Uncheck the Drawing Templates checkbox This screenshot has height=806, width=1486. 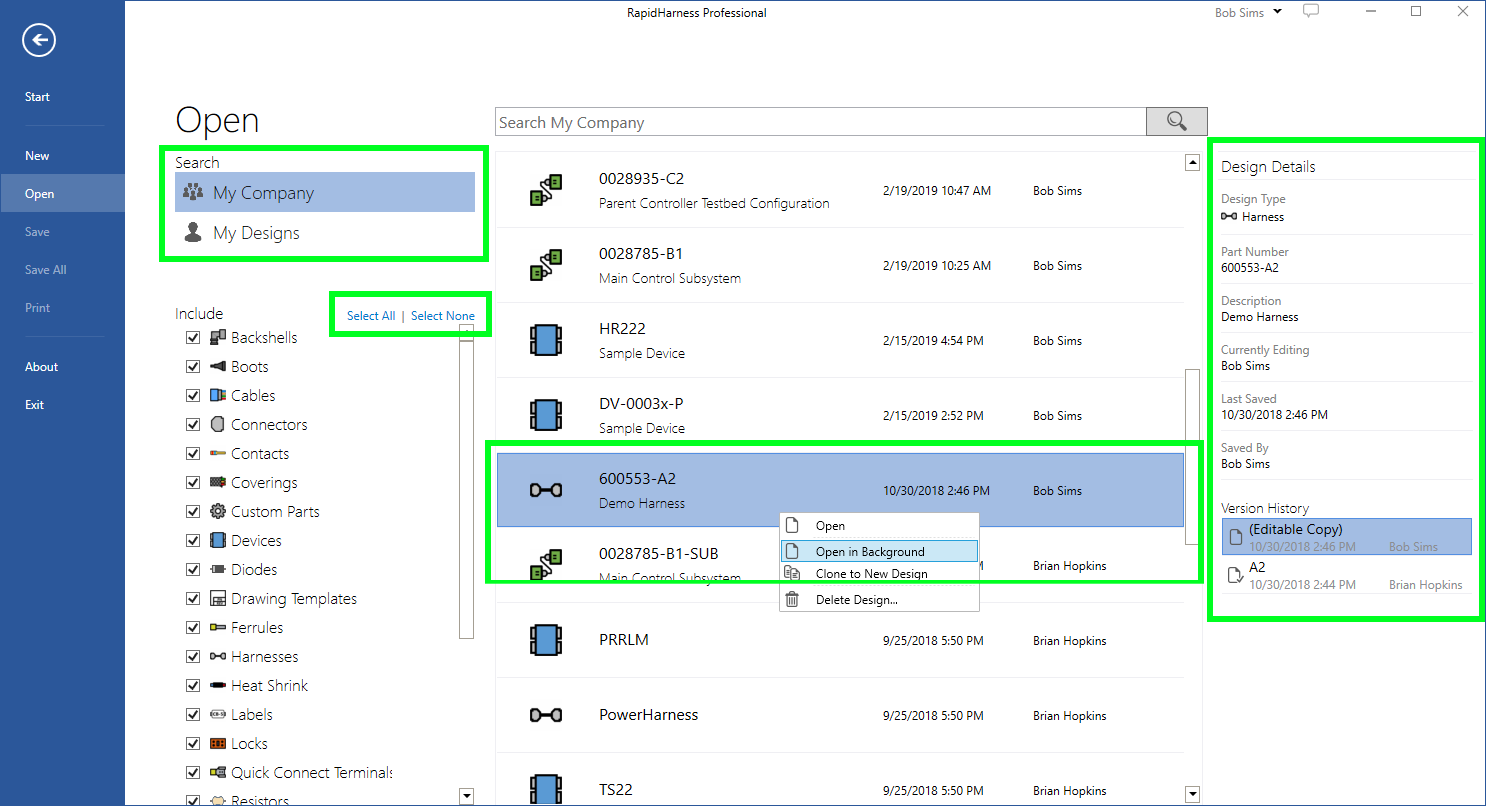194,599
